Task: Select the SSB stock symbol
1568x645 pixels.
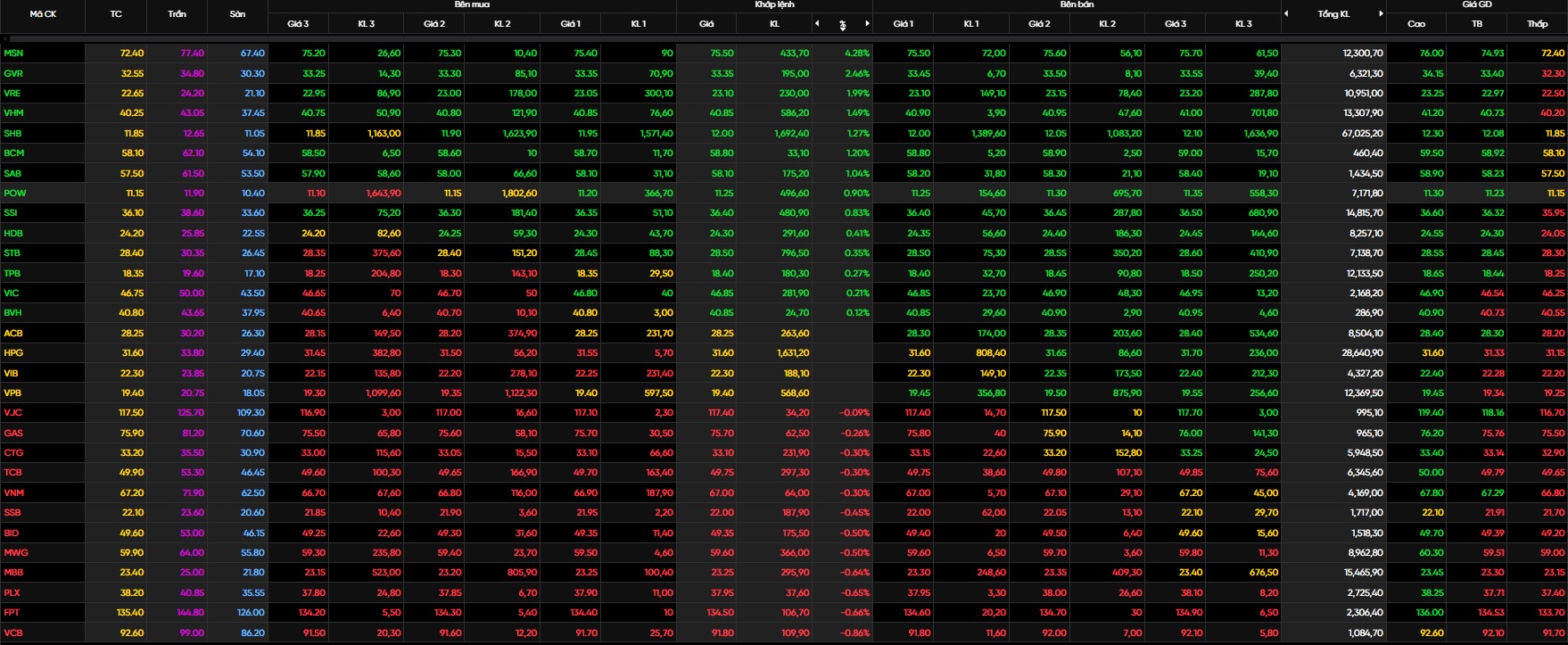Action: [12, 513]
